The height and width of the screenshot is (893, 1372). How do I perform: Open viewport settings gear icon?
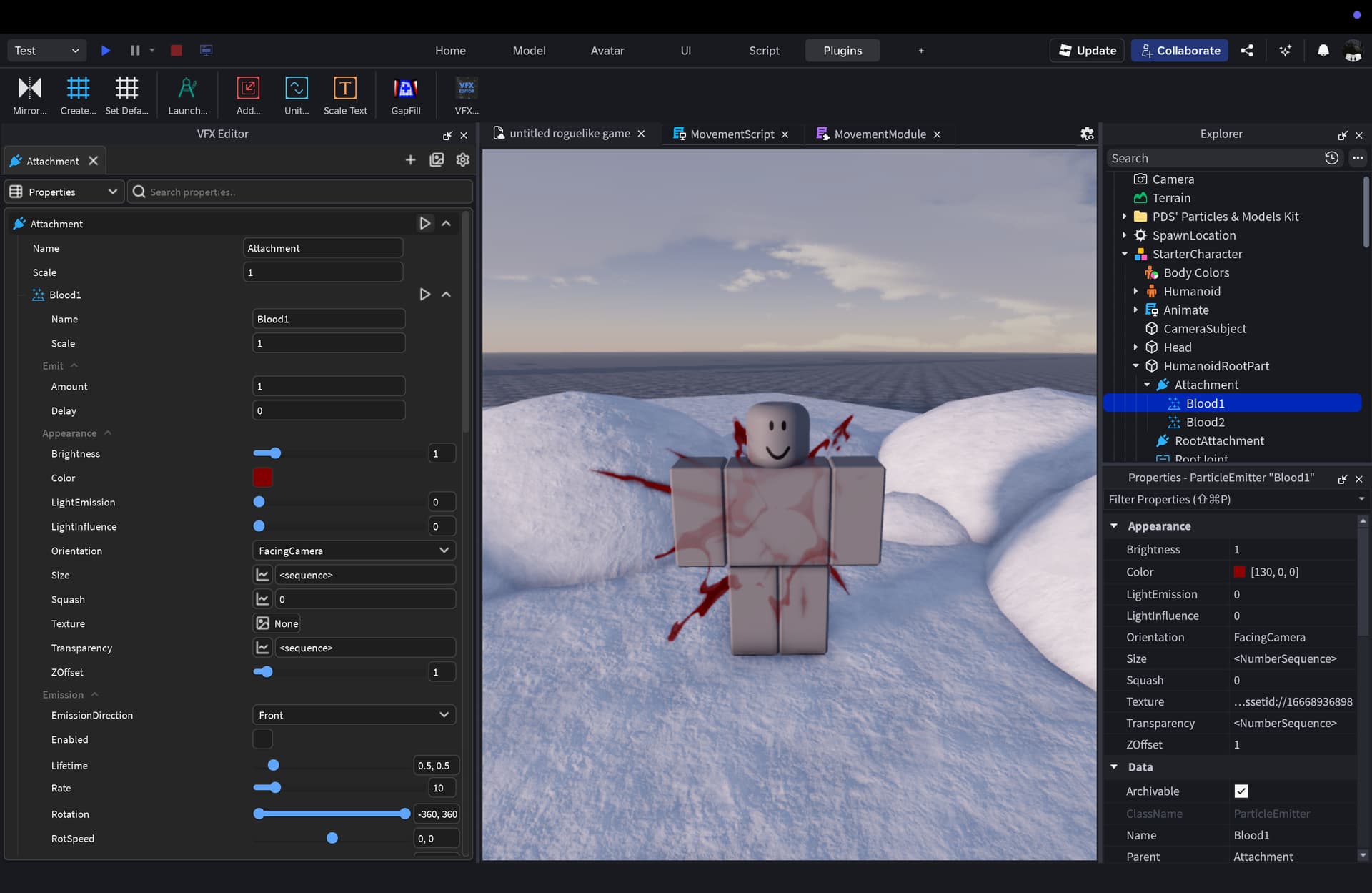pyautogui.click(x=1087, y=134)
